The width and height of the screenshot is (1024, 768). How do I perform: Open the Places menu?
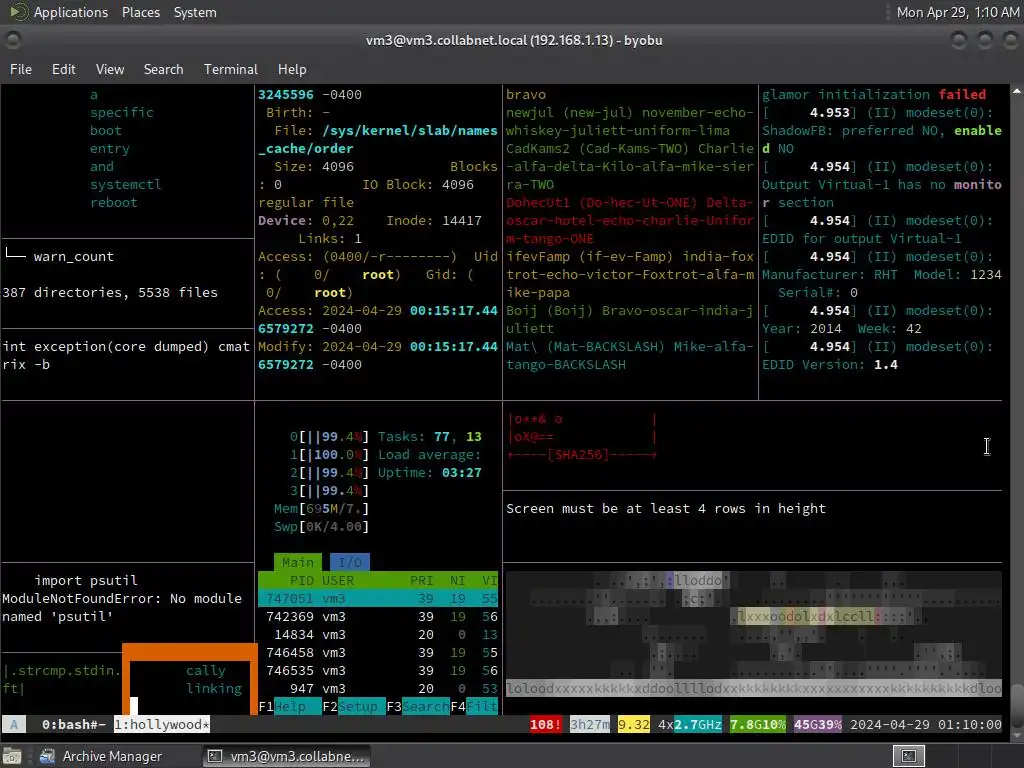tap(140, 12)
